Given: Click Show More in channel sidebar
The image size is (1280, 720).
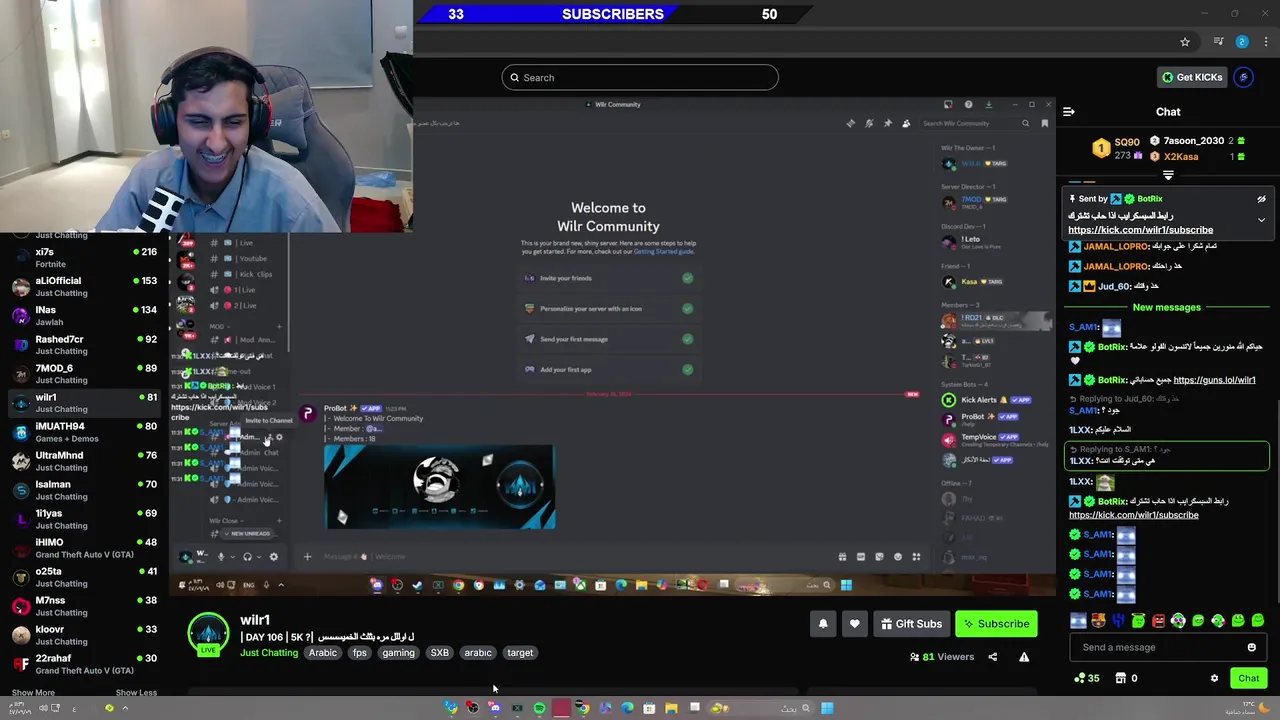Looking at the screenshot, I should pyautogui.click(x=33, y=692).
